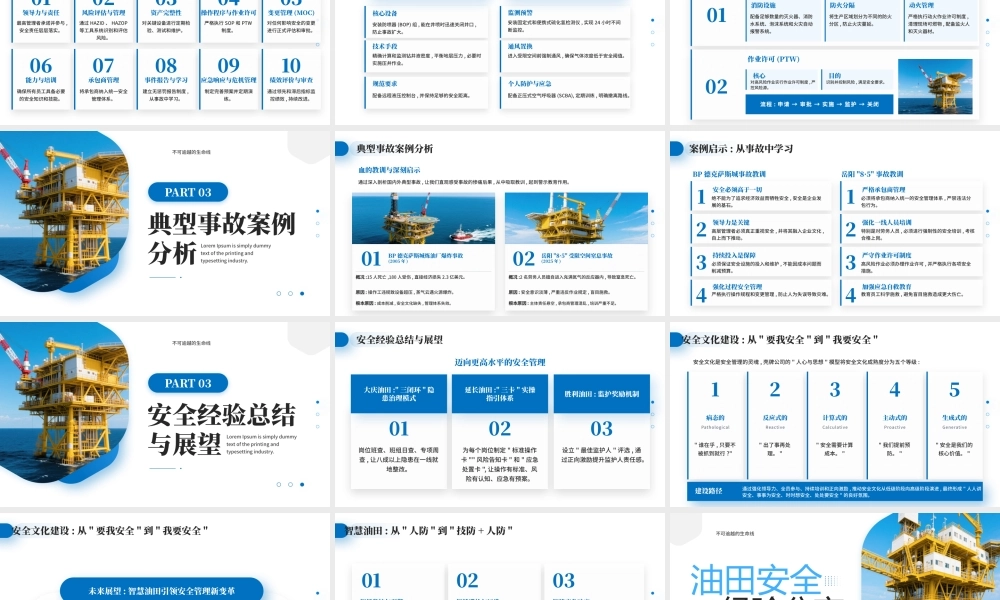Screen dimensions: 1000x600
Task: Click the offshore platform photo in 作业许可 slide
Action: coord(935,86)
